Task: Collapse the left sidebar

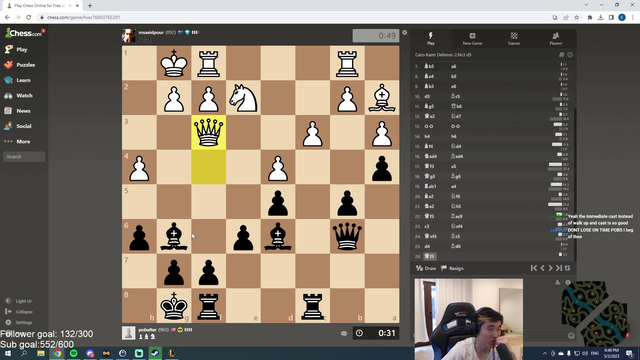Action: [19, 311]
